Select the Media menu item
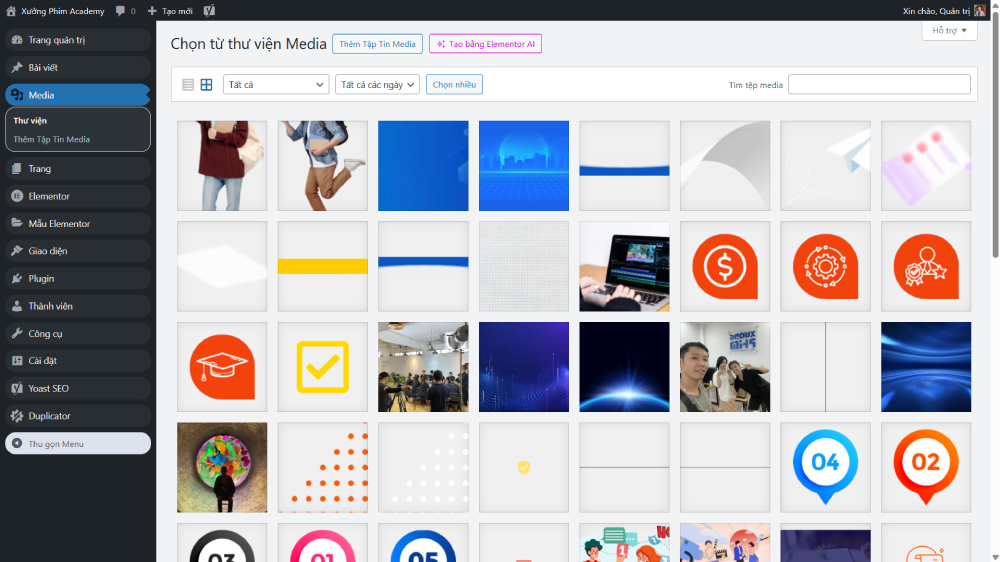Viewport: 1000px width, 562px height. (x=78, y=95)
